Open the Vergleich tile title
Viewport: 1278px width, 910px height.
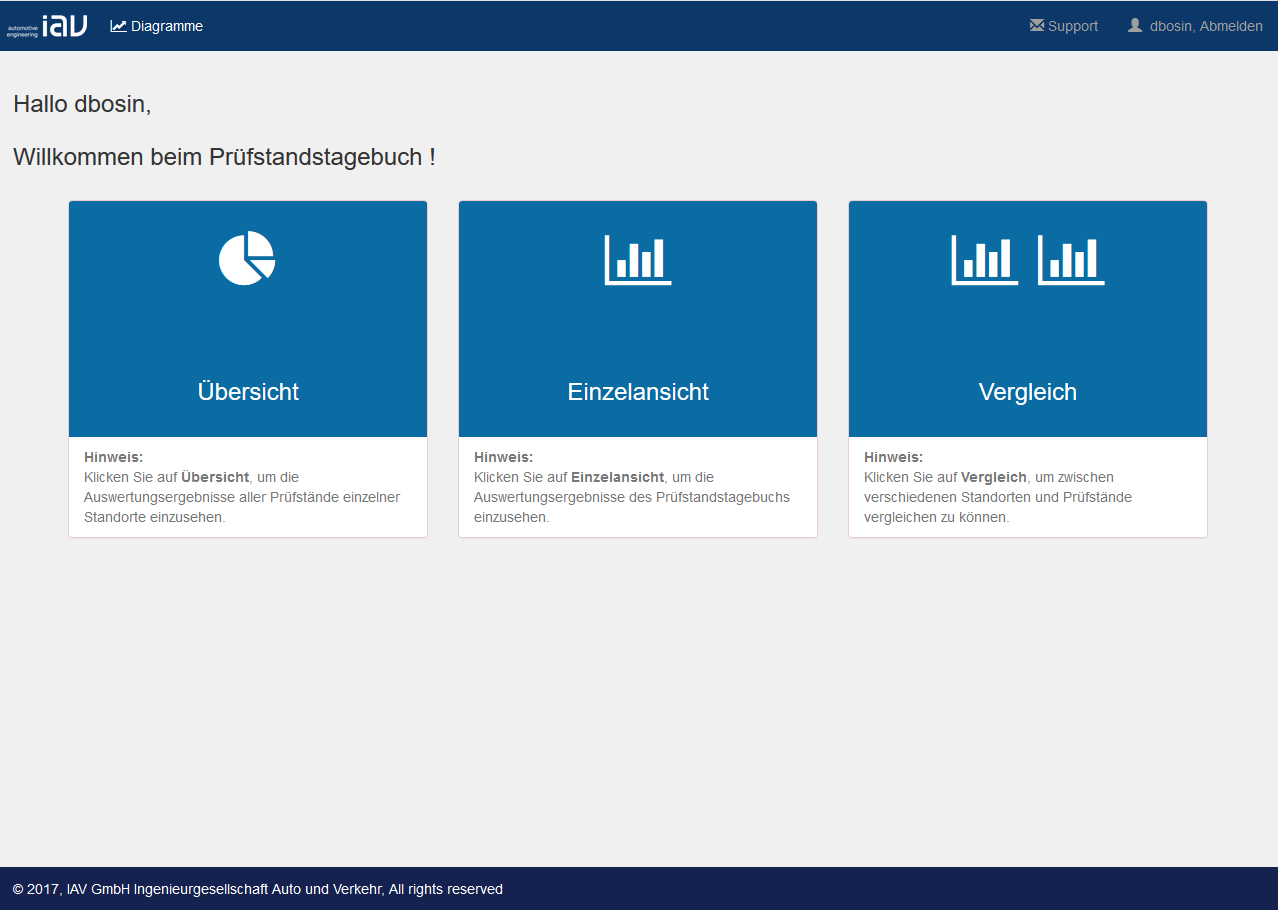tap(1028, 392)
